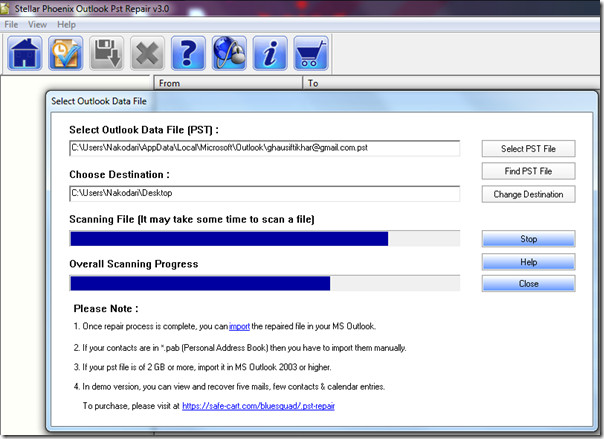
Task: Click the 'Choose Destination :' label
Action: 119,174
